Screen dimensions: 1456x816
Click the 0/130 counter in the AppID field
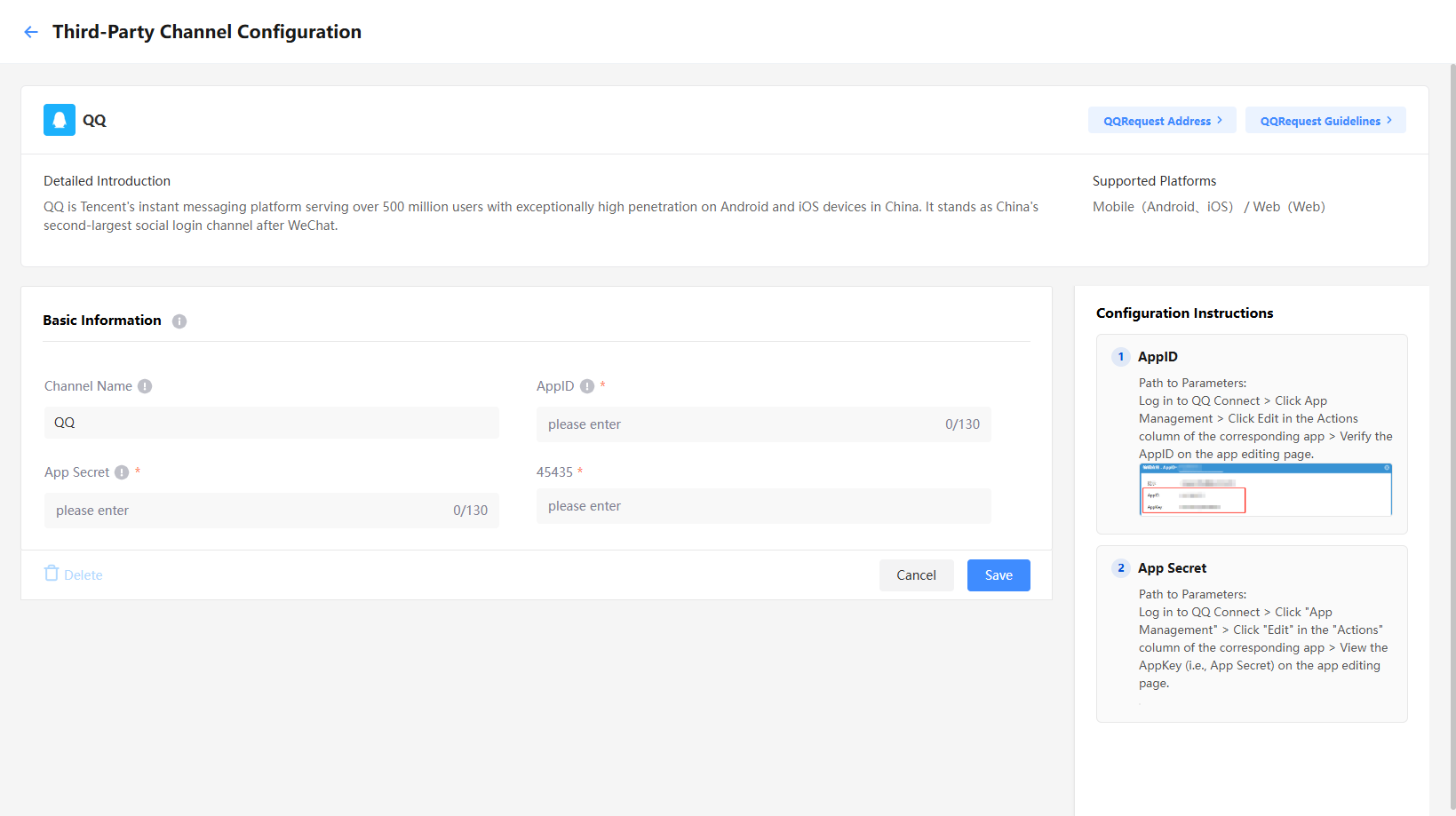(963, 424)
